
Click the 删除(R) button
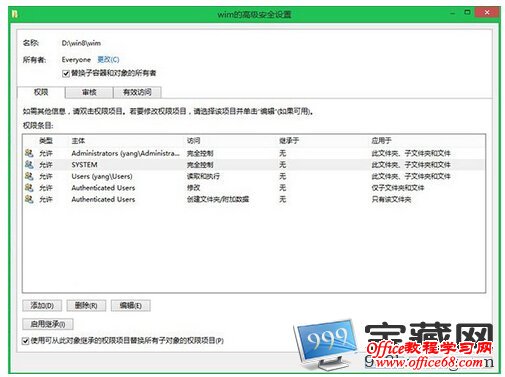[x=86, y=305]
